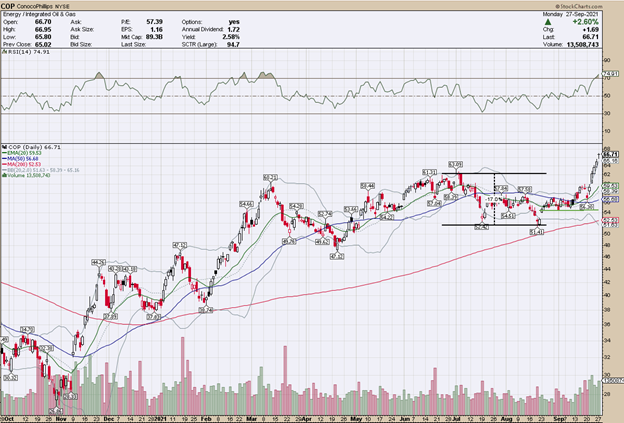Click the 30 level on RSI axis
This screenshot has height=423, width=624.
click(607, 113)
